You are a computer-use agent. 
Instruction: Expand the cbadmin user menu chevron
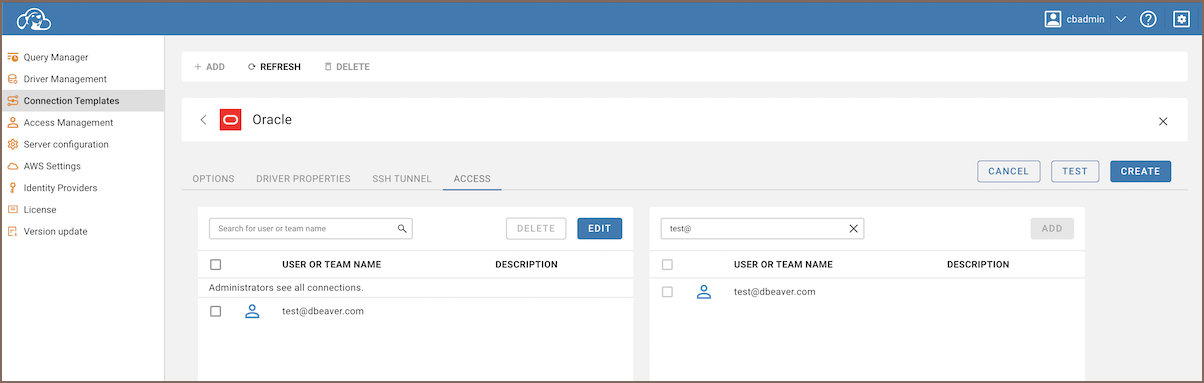(x=1120, y=19)
